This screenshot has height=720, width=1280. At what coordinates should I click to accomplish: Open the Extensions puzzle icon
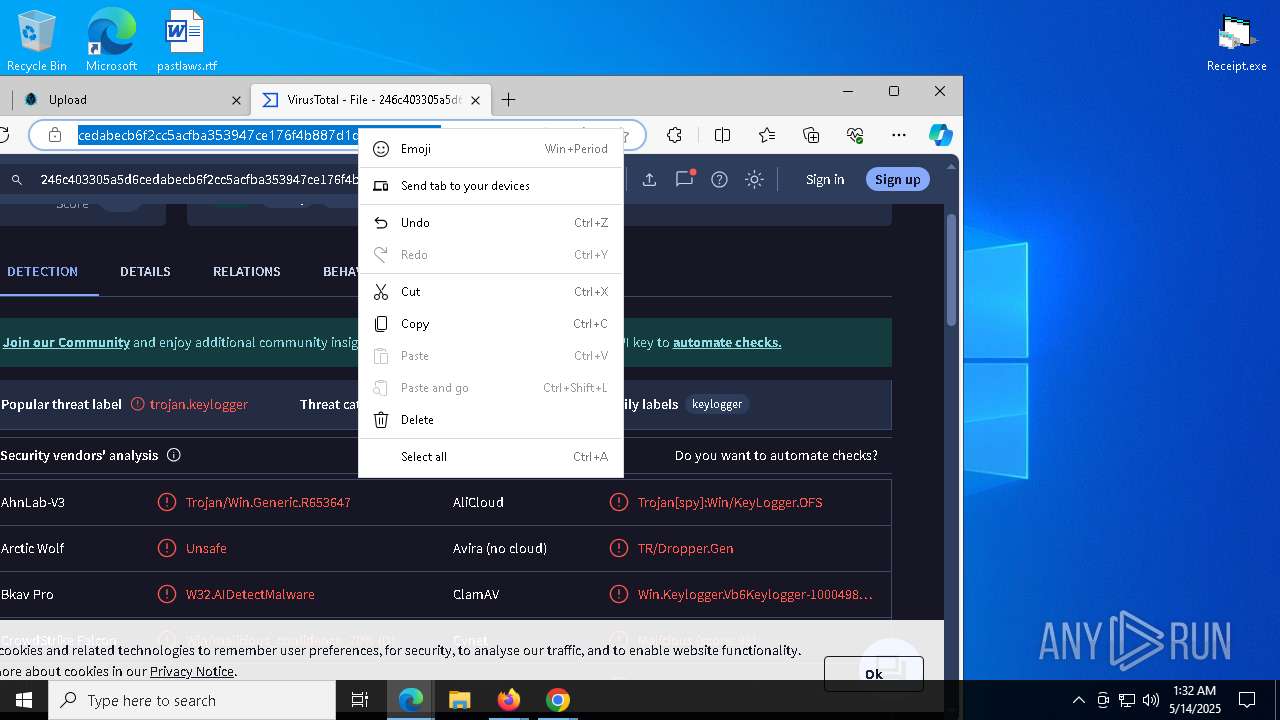point(674,135)
